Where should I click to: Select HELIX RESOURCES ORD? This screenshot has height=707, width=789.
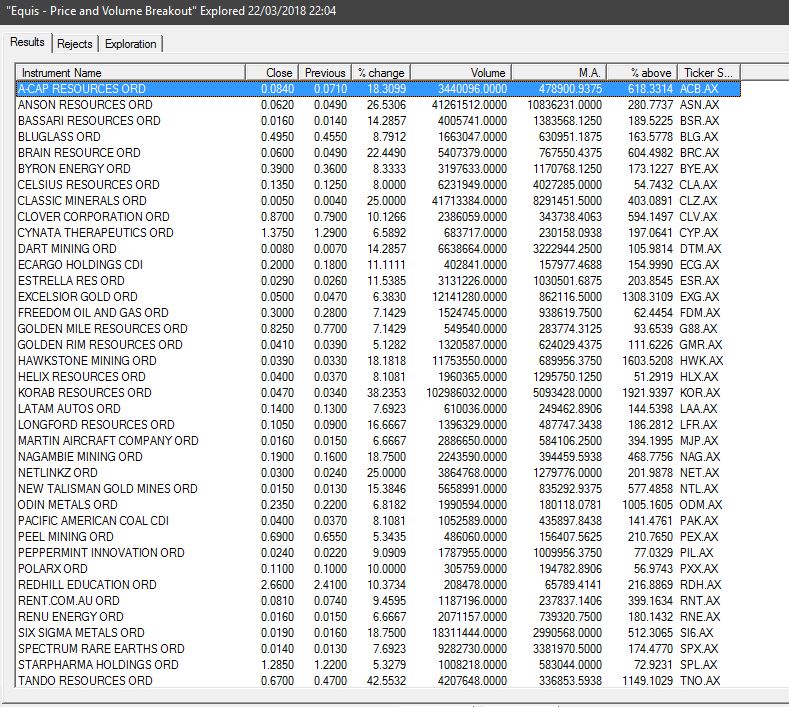[378, 377]
